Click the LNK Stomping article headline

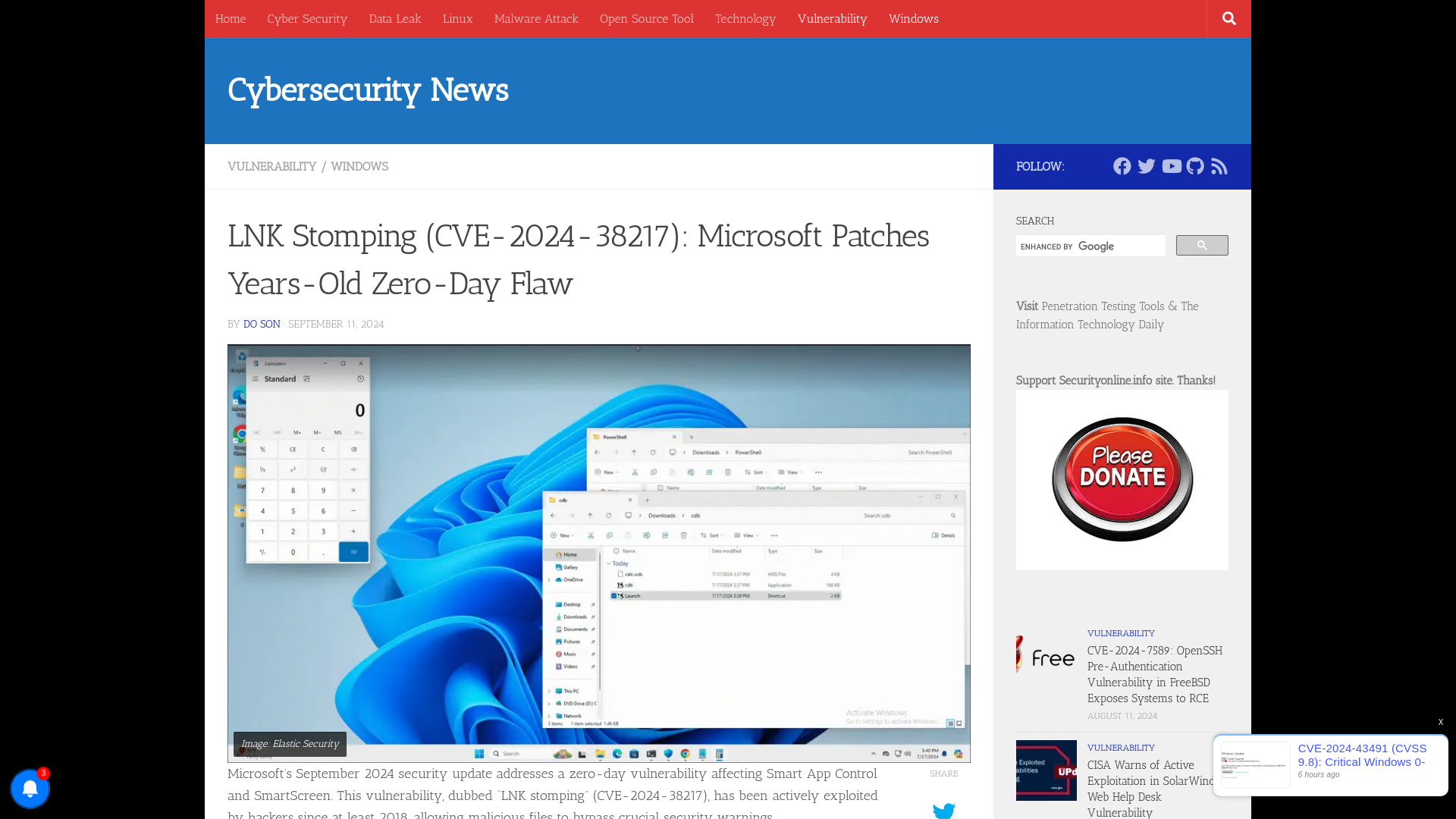point(578,259)
